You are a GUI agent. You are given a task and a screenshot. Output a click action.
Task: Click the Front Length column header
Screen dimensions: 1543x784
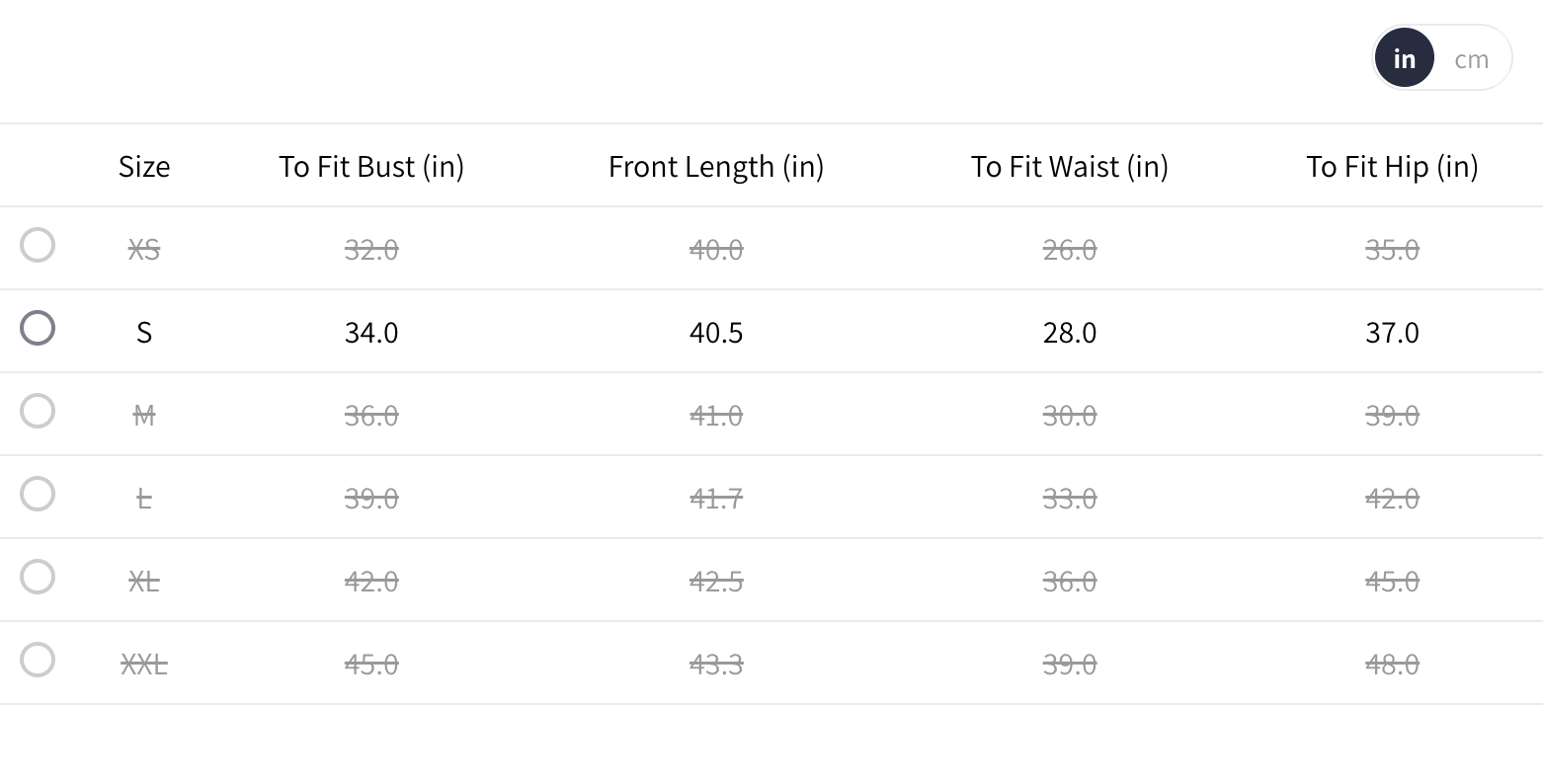point(716,167)
